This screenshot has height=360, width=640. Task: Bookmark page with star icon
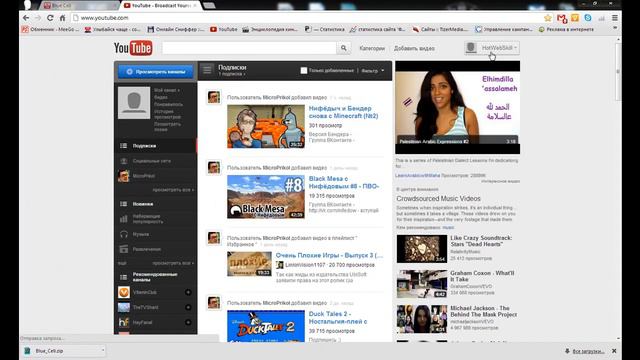click(548, 18)
